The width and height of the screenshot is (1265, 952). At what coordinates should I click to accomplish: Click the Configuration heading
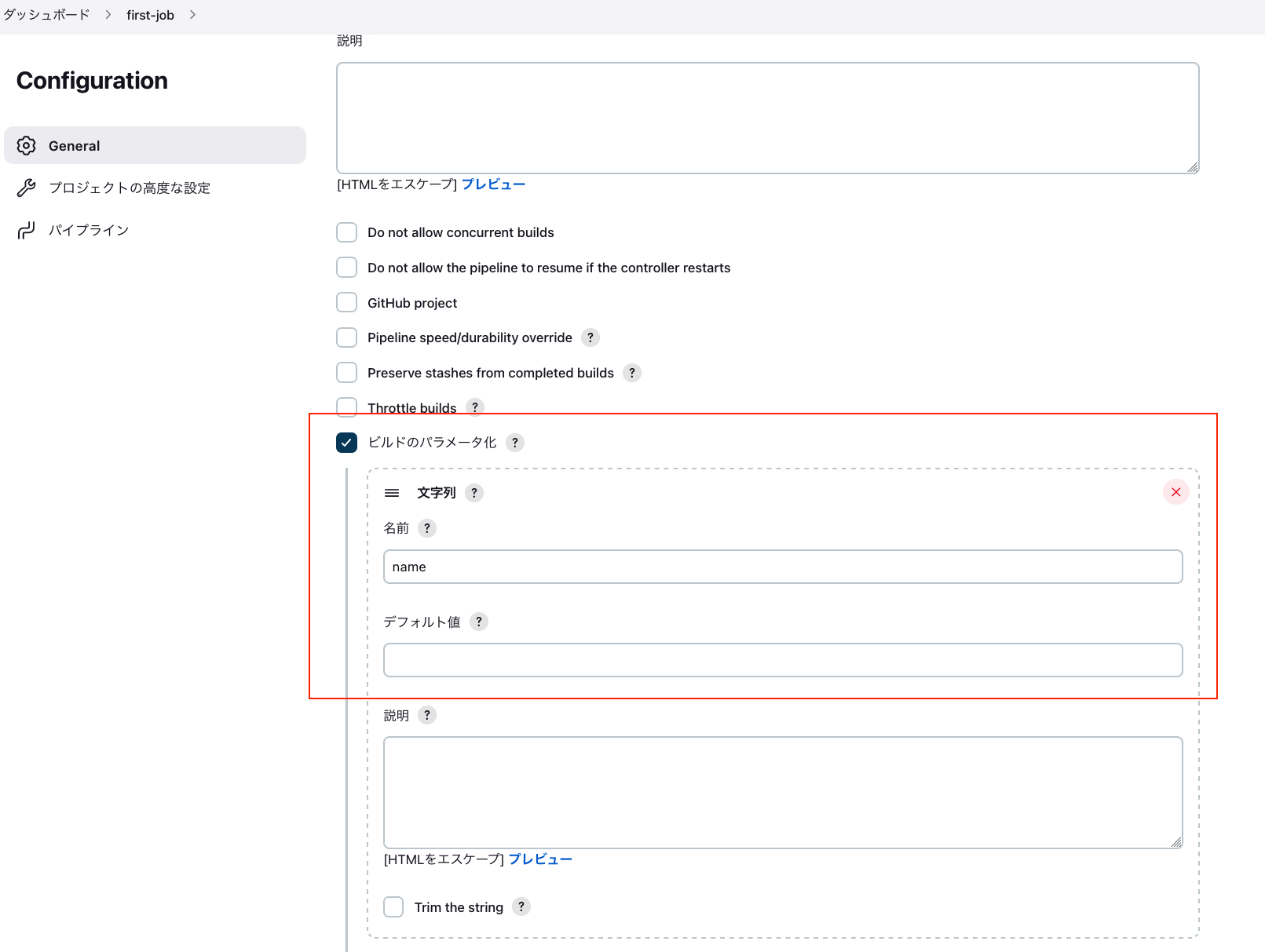92,80
